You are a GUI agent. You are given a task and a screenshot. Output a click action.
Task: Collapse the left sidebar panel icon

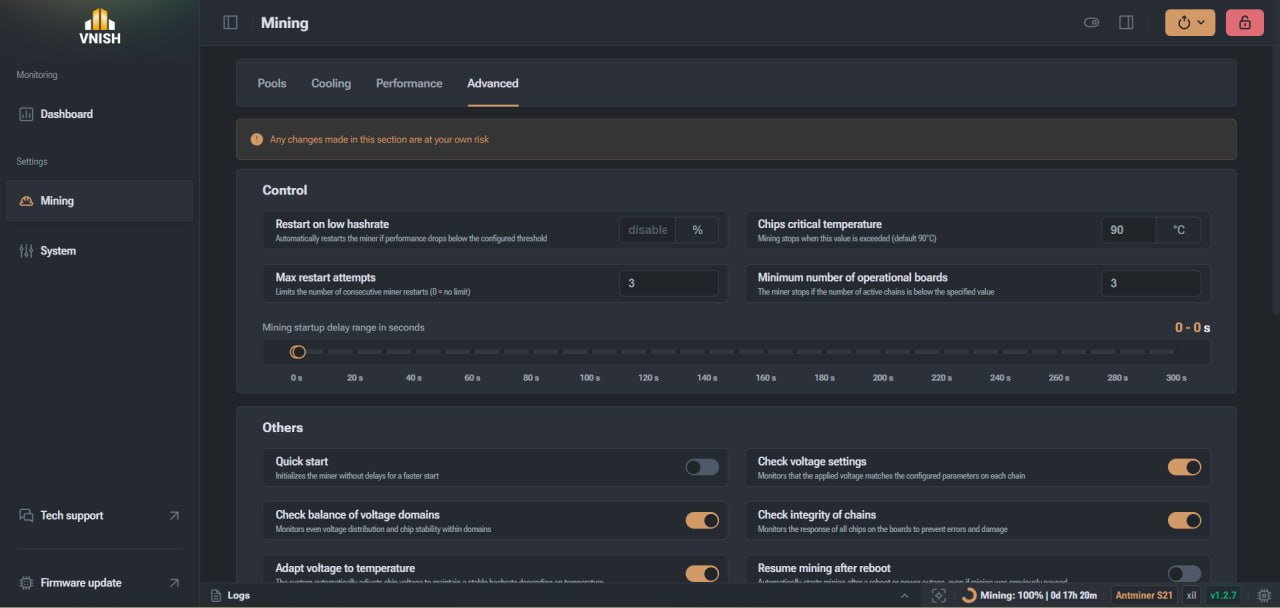pos(230,22)
